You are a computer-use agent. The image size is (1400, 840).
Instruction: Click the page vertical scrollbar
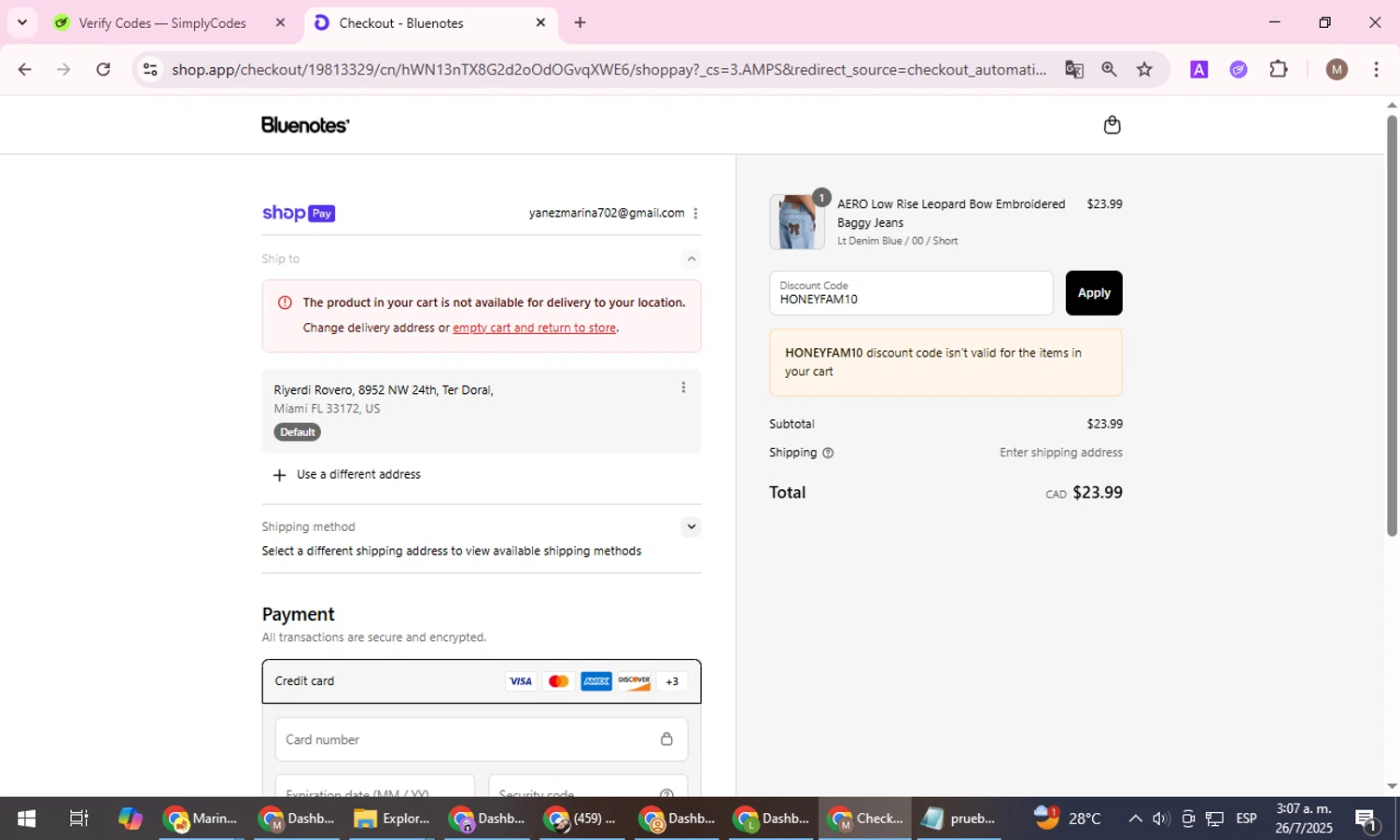pyautogui.click(x=1392, y=327)
